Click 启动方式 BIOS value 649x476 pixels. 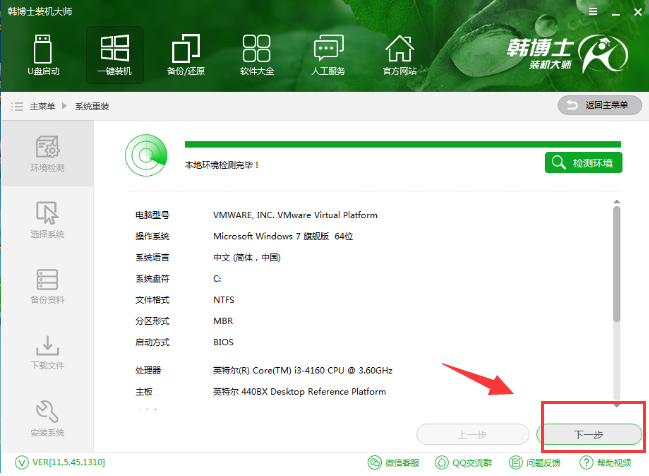click(x=224, y=342)
